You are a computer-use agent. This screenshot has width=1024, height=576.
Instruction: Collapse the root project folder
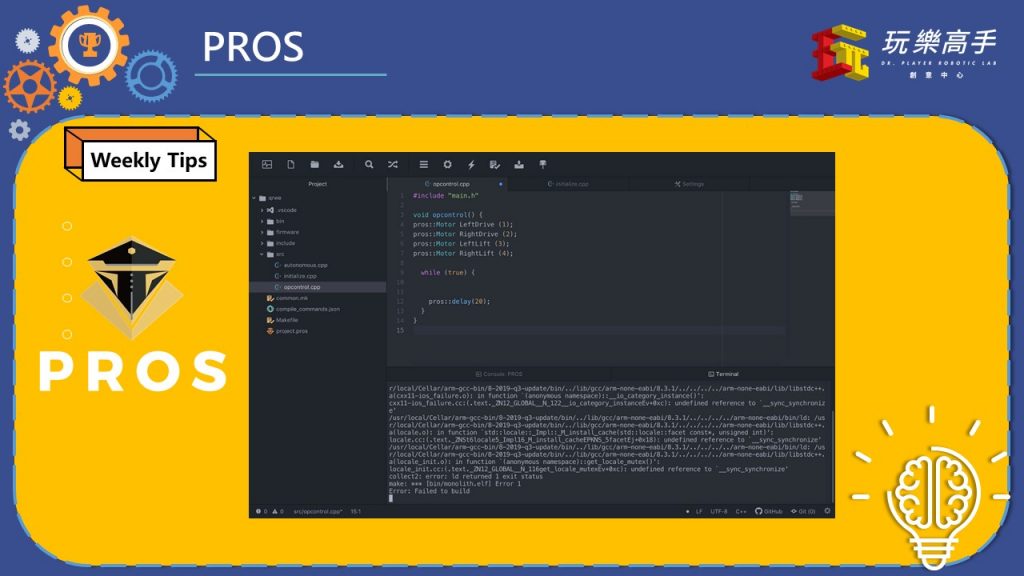[x=254, y=198]
